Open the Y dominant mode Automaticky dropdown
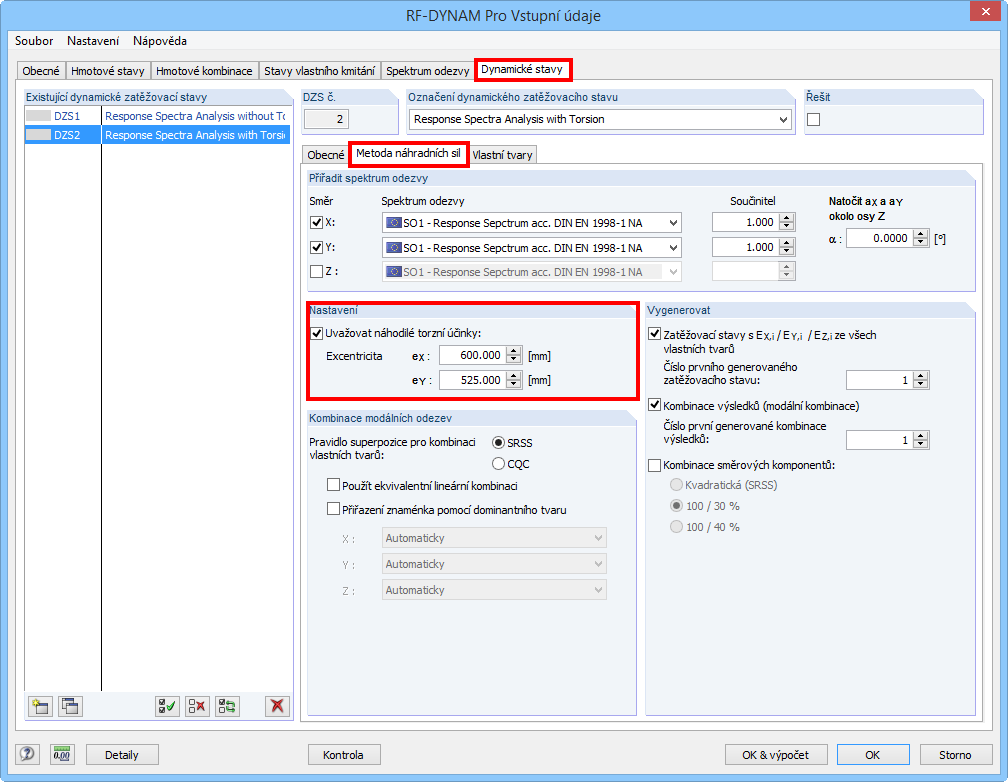1008x782 pixels. tap(494, 564)
